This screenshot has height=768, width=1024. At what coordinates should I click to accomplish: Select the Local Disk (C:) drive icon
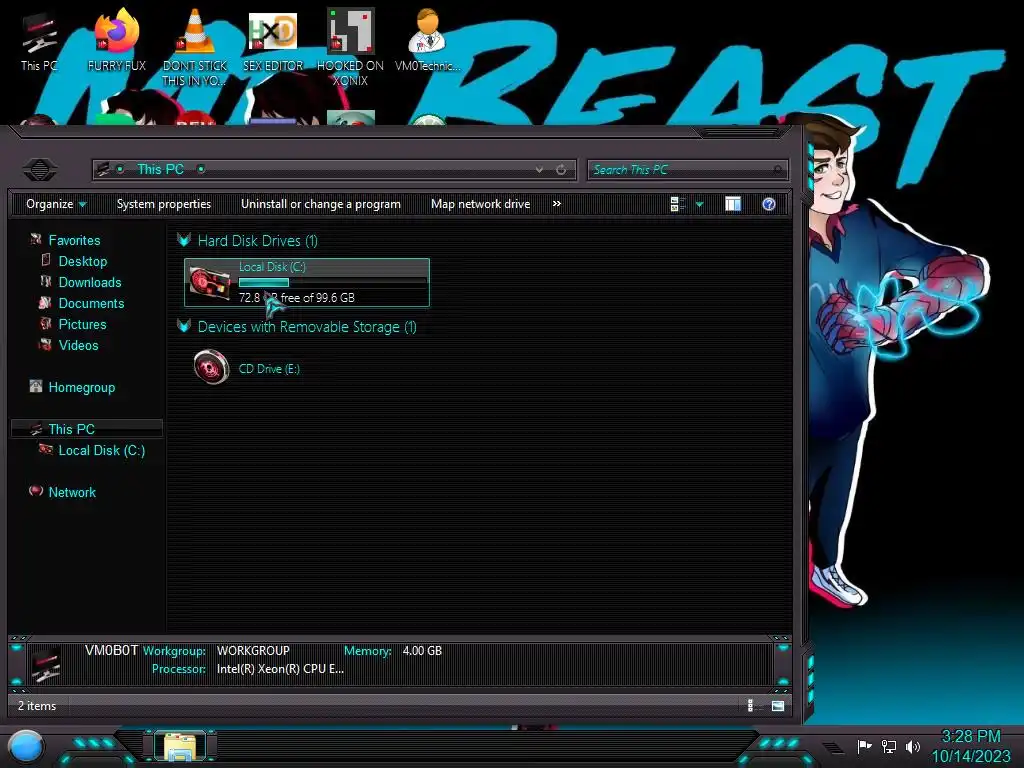(x=210, y=283)
